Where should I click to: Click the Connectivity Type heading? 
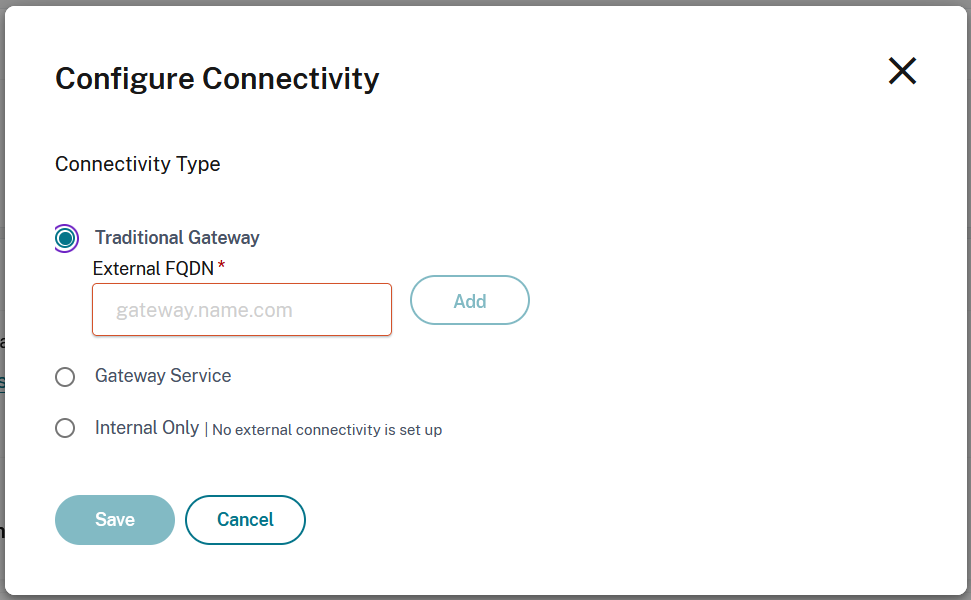click(x=137, y=164)
